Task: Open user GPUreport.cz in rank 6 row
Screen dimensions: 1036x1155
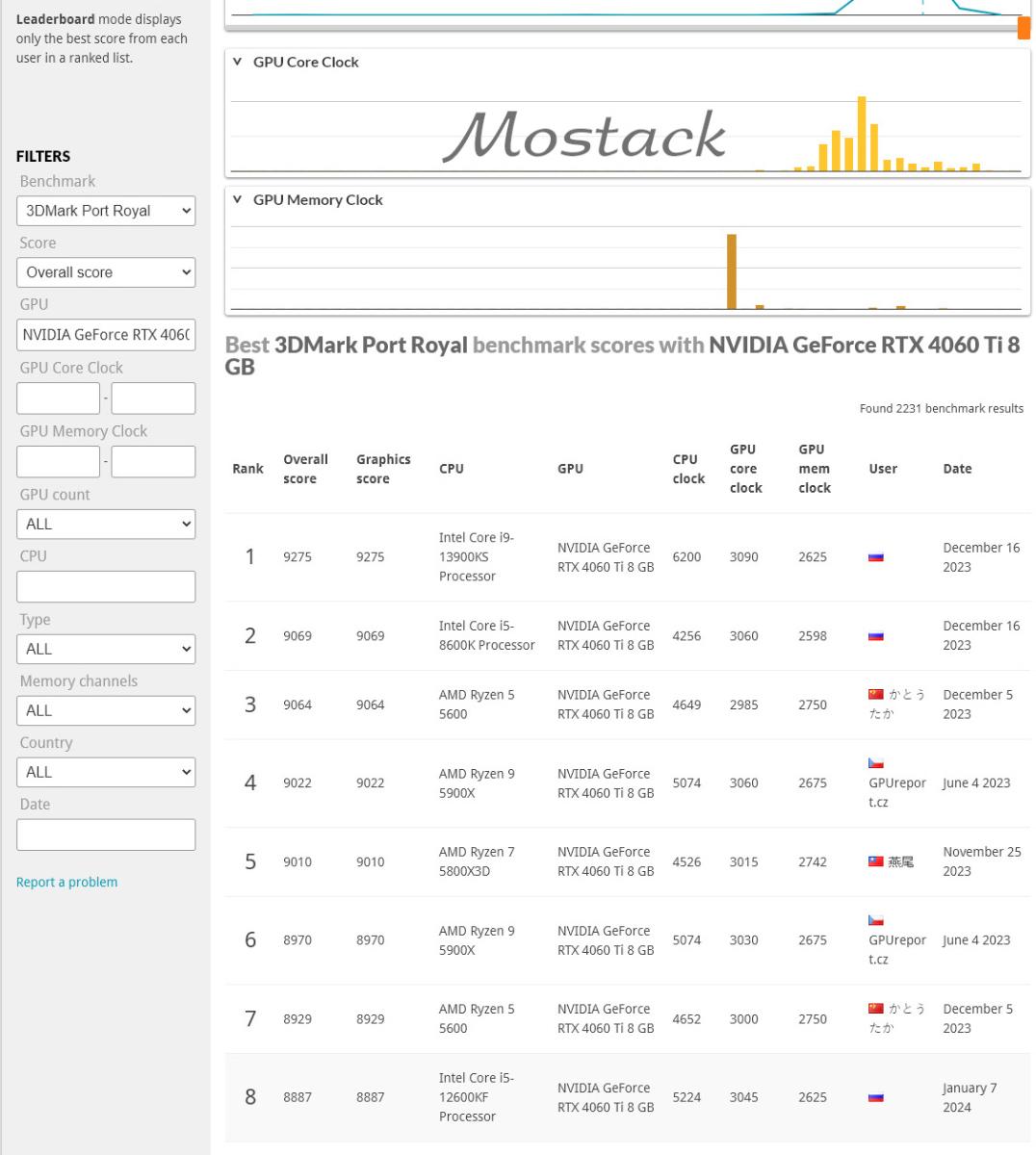Action: (896, 949)
